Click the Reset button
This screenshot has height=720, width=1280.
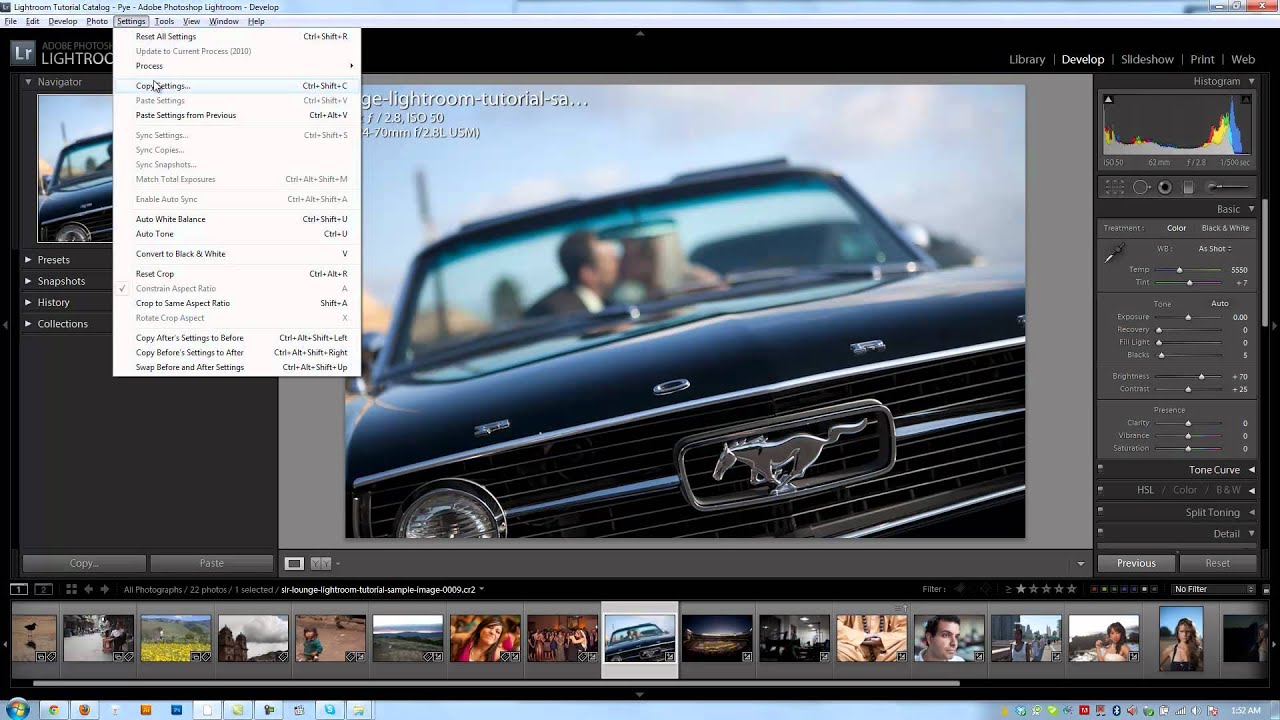(x=1217, y=563)
